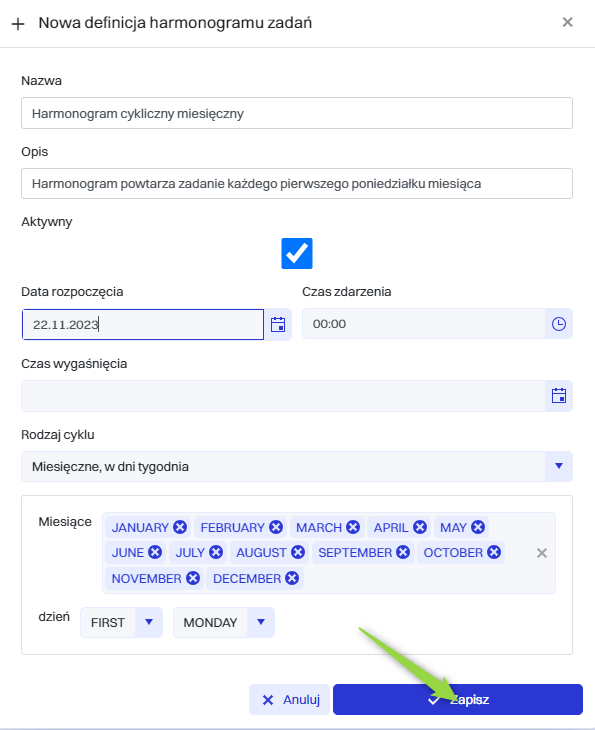Remove the MAY month chip
The width and height of the screenshot is (595, 730).
click(x=478, y=527)
